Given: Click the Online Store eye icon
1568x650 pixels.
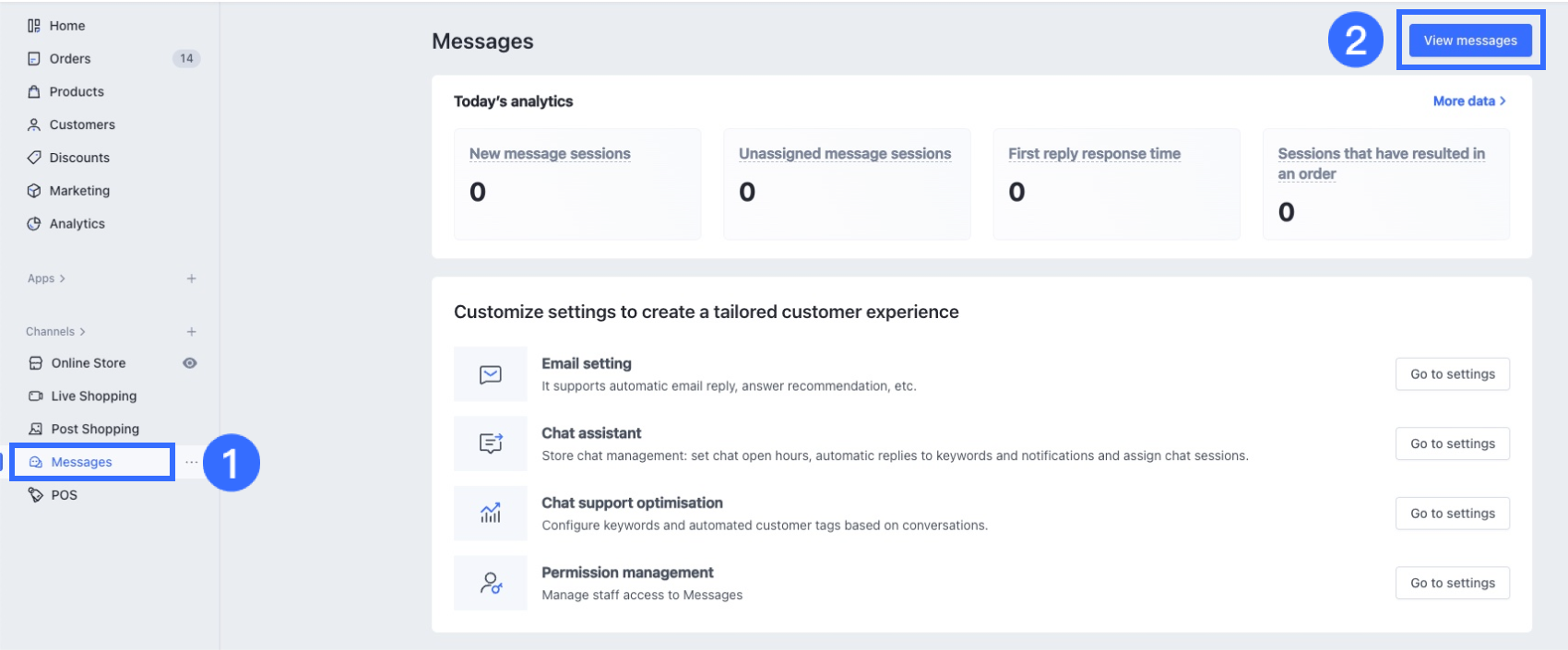Looking at the screenshot, I should pyautogui.click(x=190, y=363).
